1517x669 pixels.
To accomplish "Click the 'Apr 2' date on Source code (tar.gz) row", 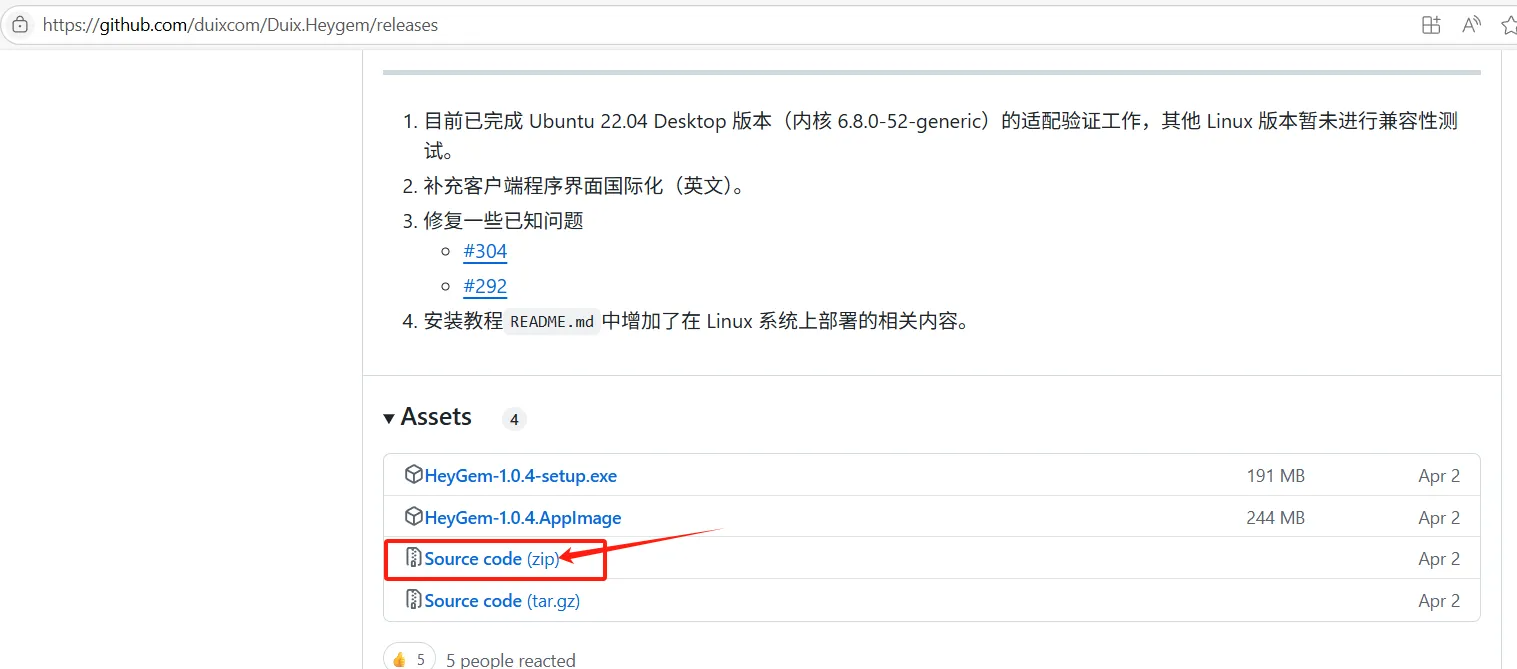I will [1439, 601].
